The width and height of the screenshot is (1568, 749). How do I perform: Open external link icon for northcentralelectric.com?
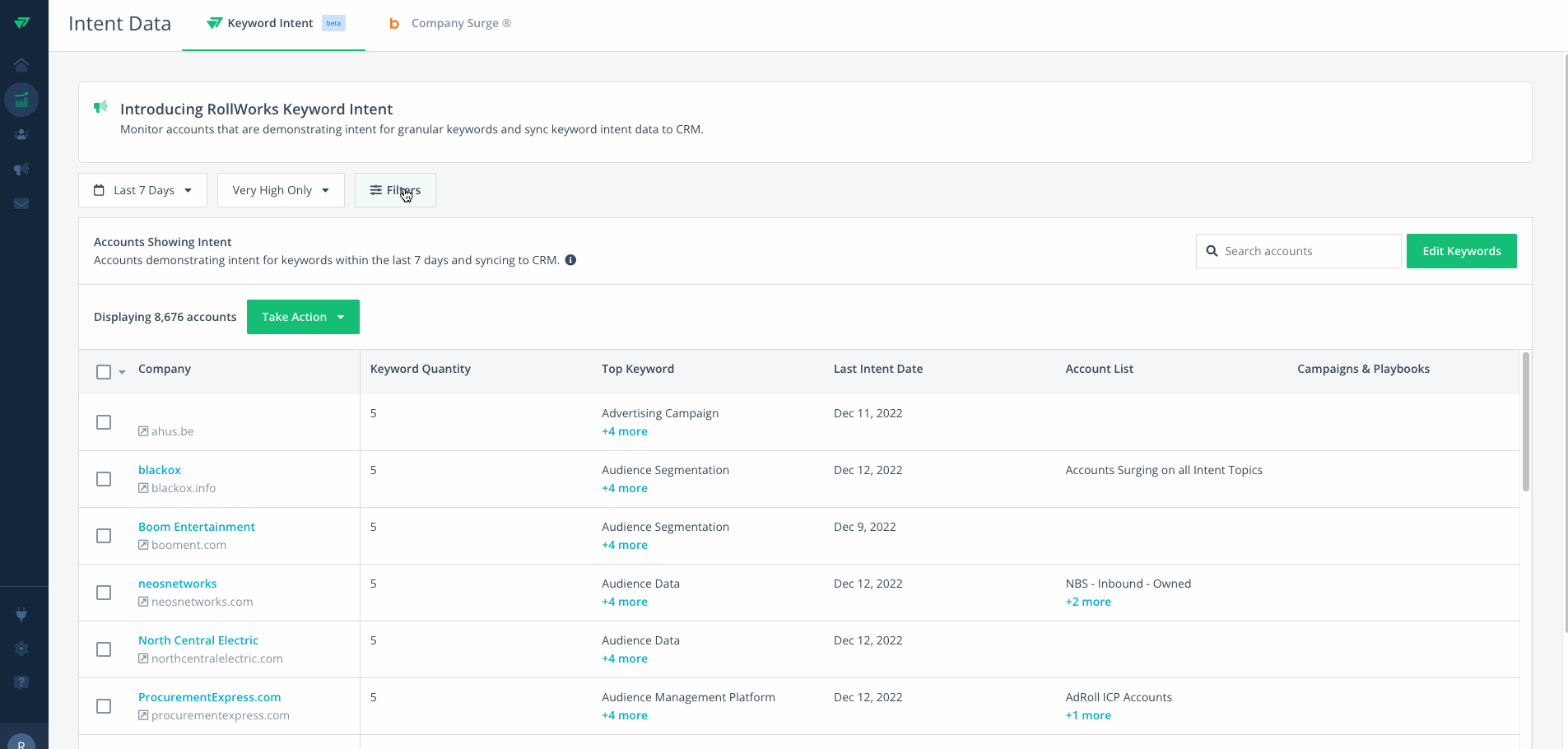[x=143, y=658]
